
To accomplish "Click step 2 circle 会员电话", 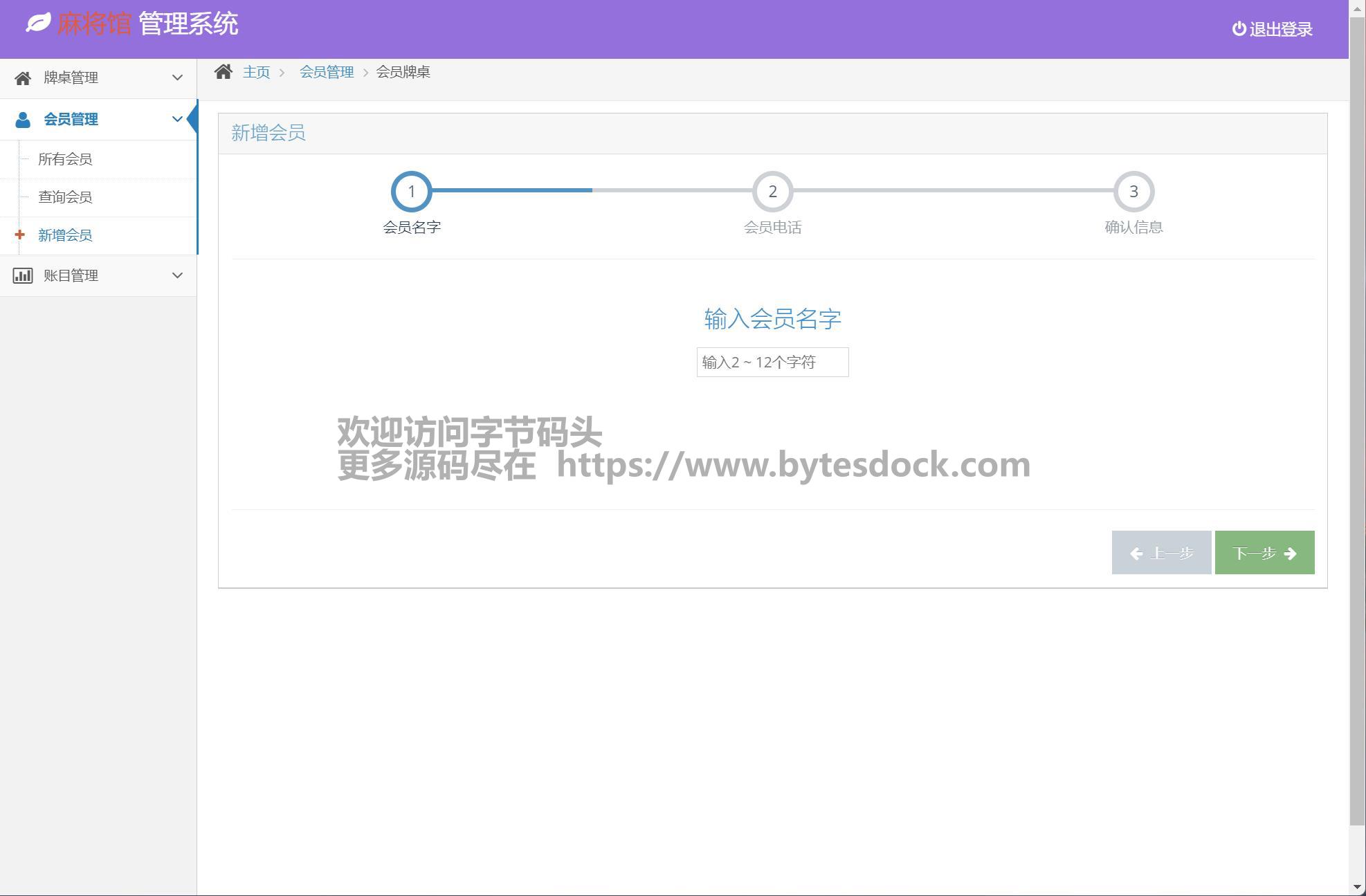I will [772, 192].
